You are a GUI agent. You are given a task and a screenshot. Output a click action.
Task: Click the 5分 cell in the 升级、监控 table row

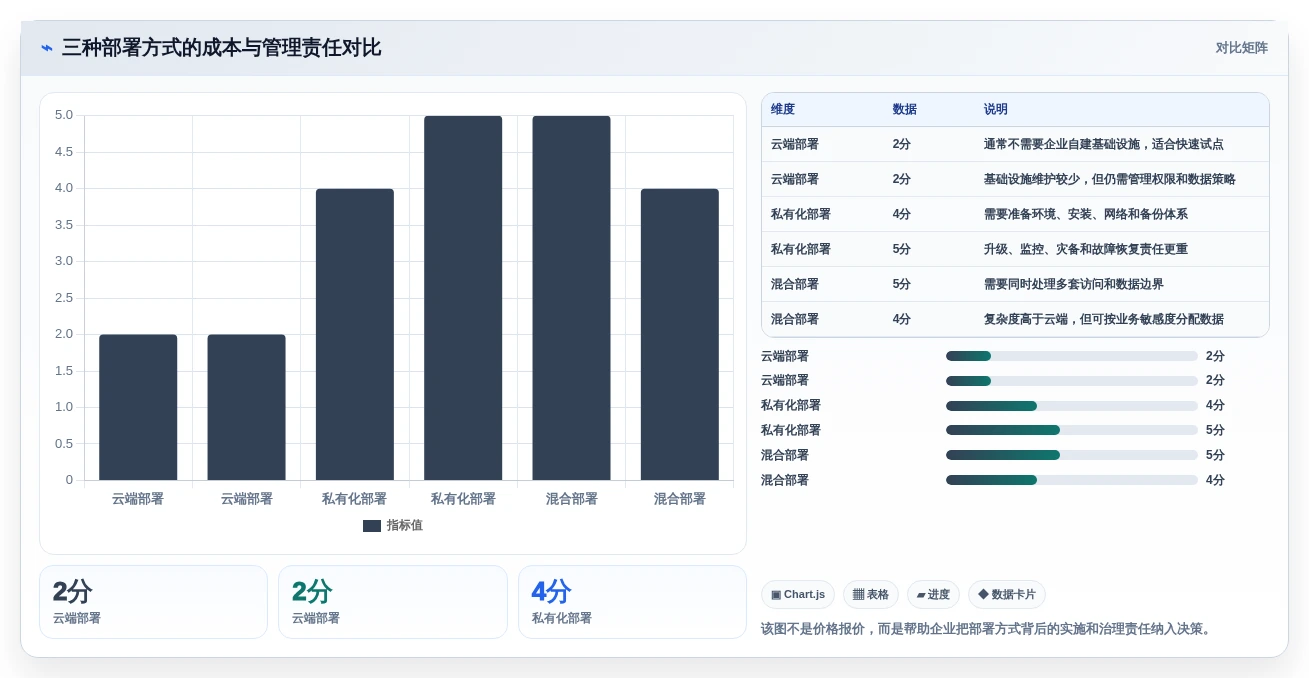(x=902, y=249)
